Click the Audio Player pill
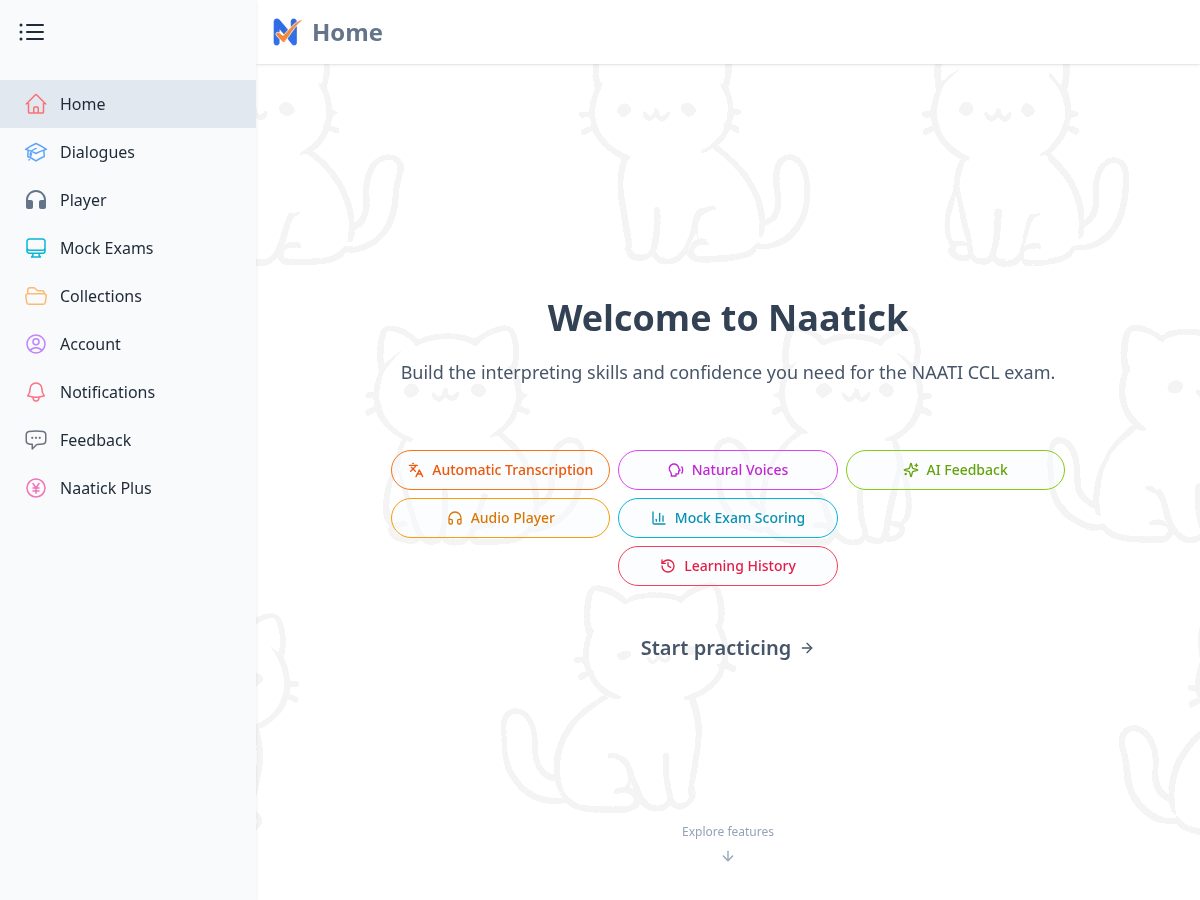The width and height of the screenshot is (1200, 900). 500,518
